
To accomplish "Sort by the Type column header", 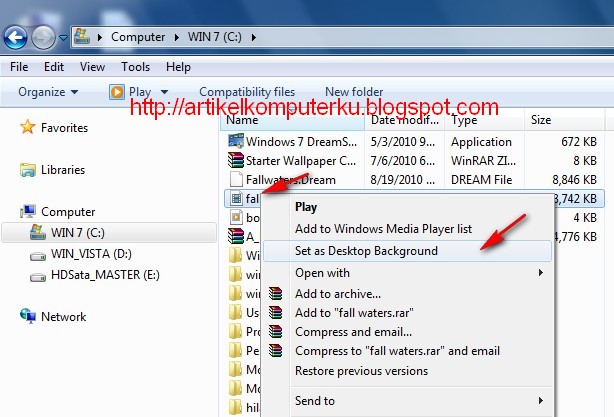I will tap(484, 120).
